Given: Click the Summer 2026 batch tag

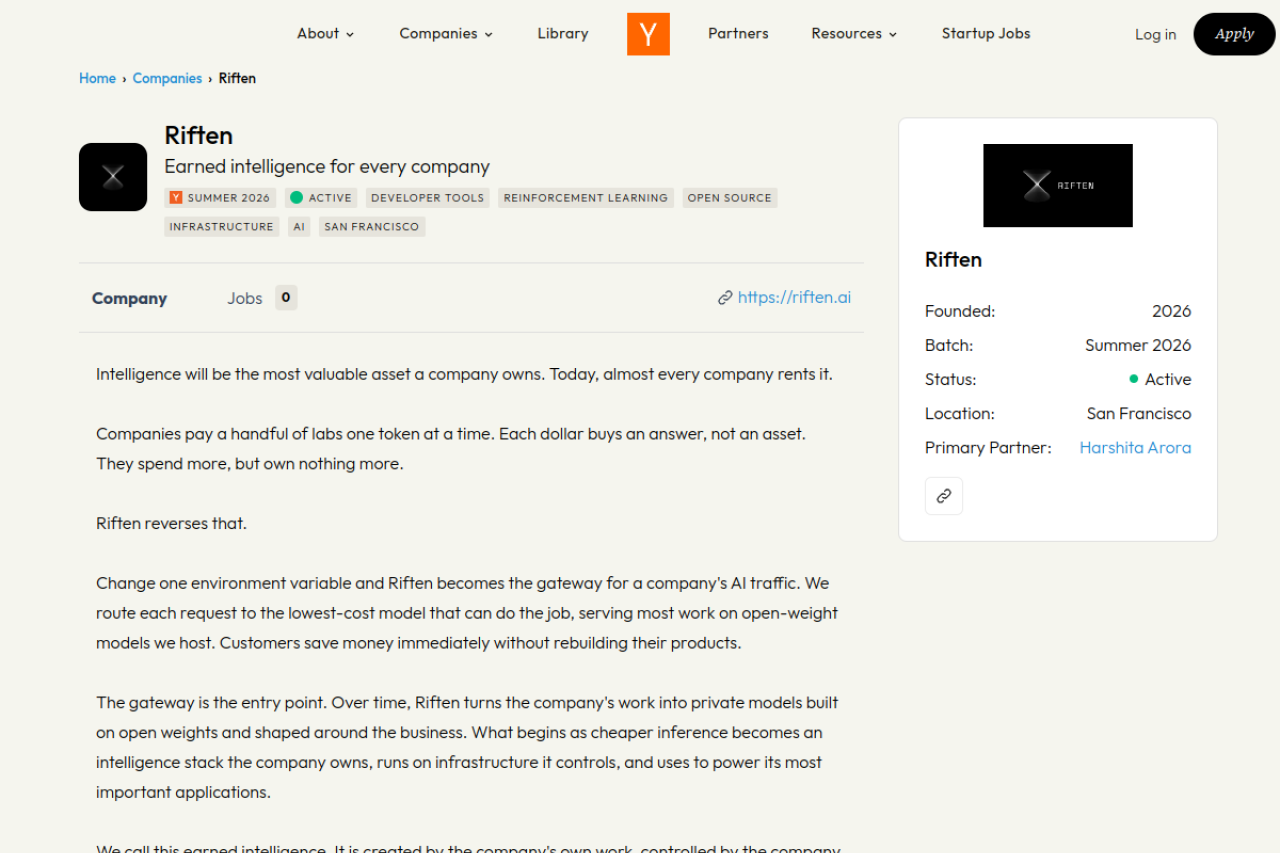Looking at the screenshot, I should [220, 198].
